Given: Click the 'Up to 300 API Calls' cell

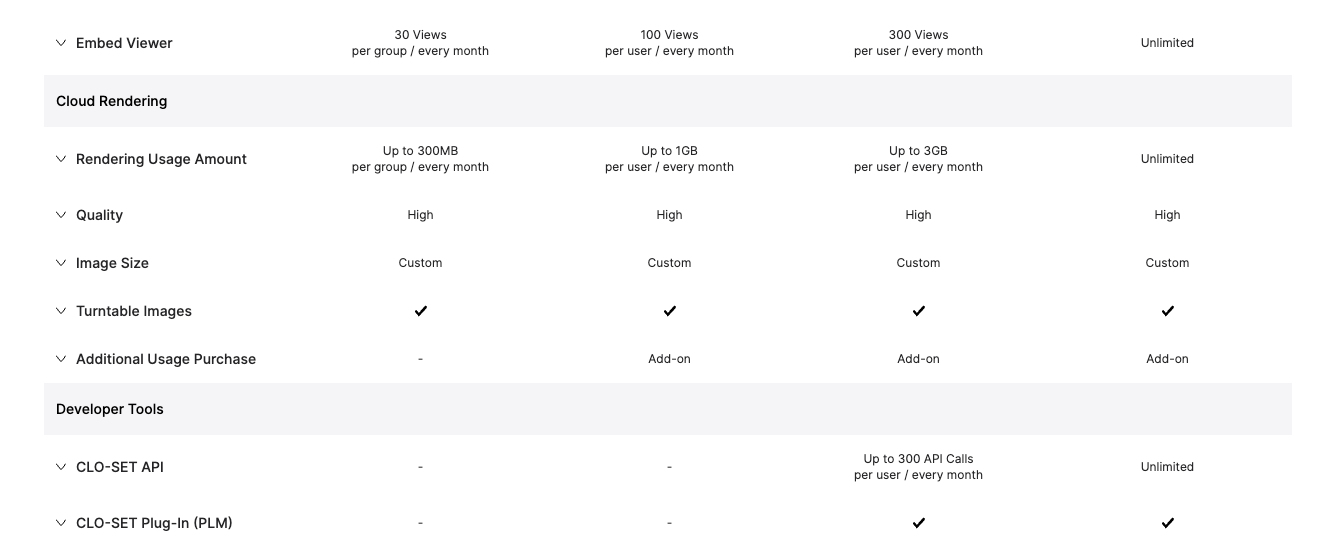Looking at the screenshot, I should 919,467.
